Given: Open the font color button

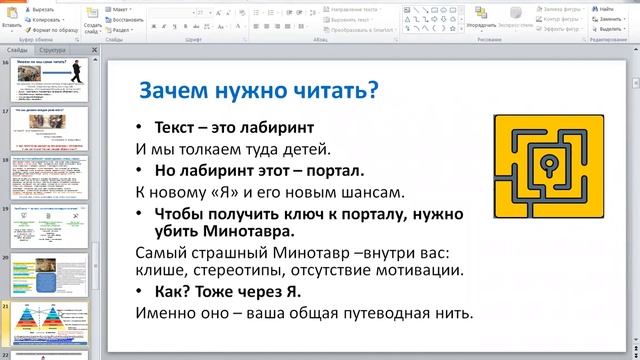Looking at the screenshot, I should point(240,27).
